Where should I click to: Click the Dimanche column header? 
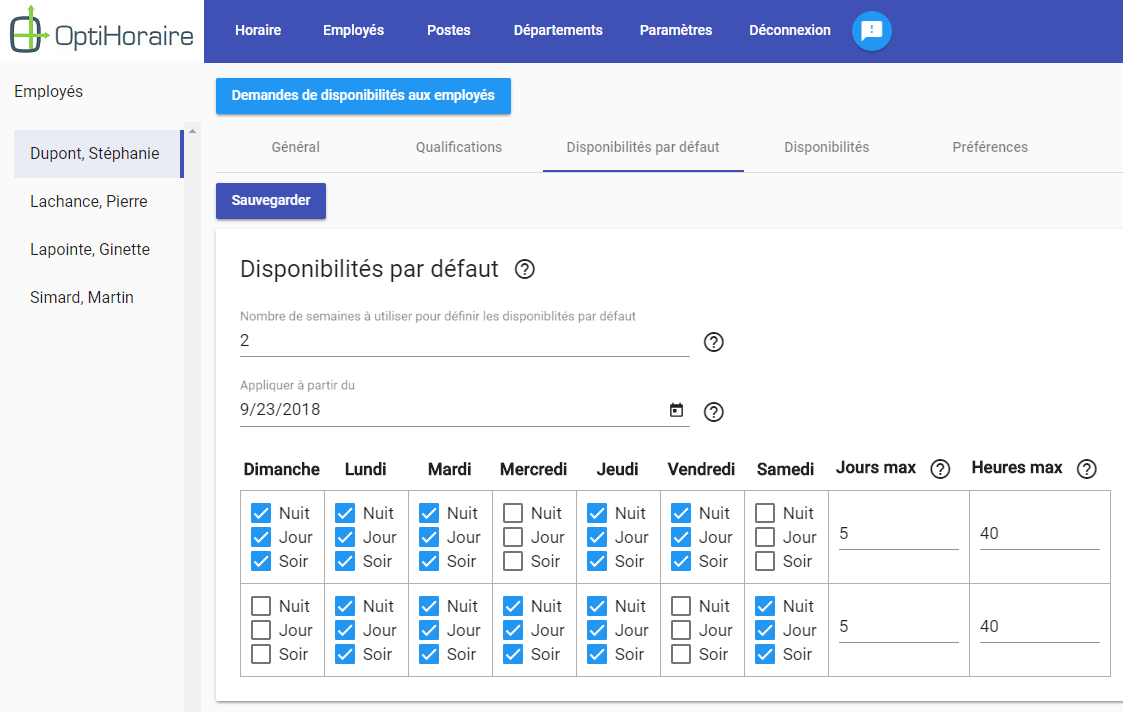(281, 469)
